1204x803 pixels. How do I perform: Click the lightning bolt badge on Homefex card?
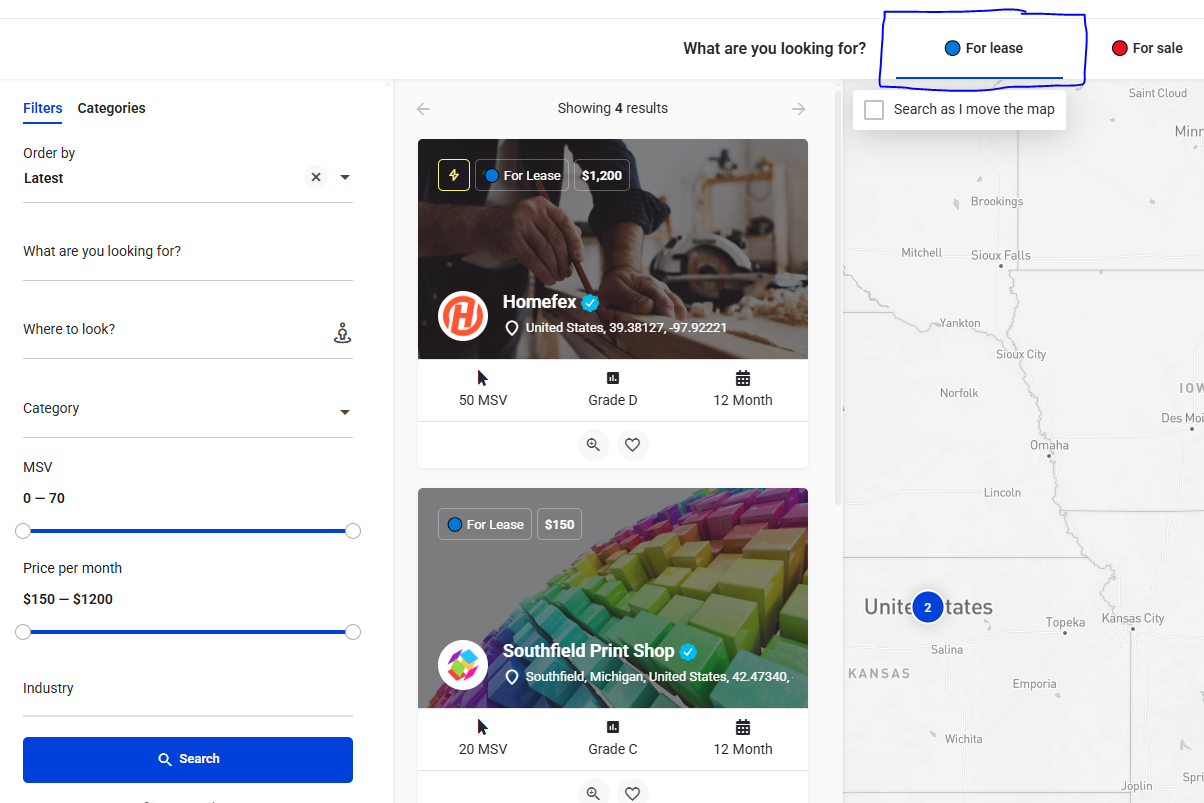tap(454, 175)
